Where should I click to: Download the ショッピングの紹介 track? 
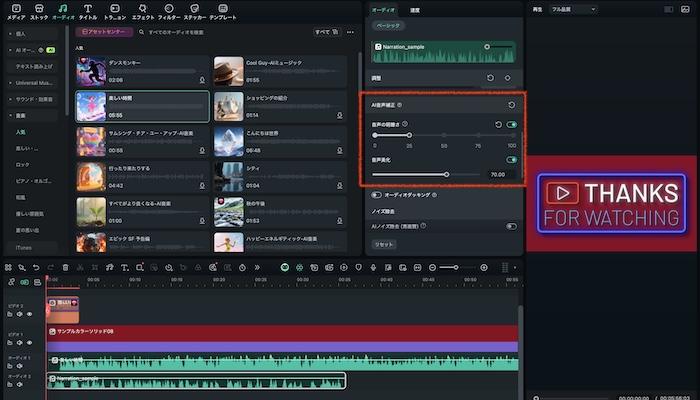[x=340, y=115]
